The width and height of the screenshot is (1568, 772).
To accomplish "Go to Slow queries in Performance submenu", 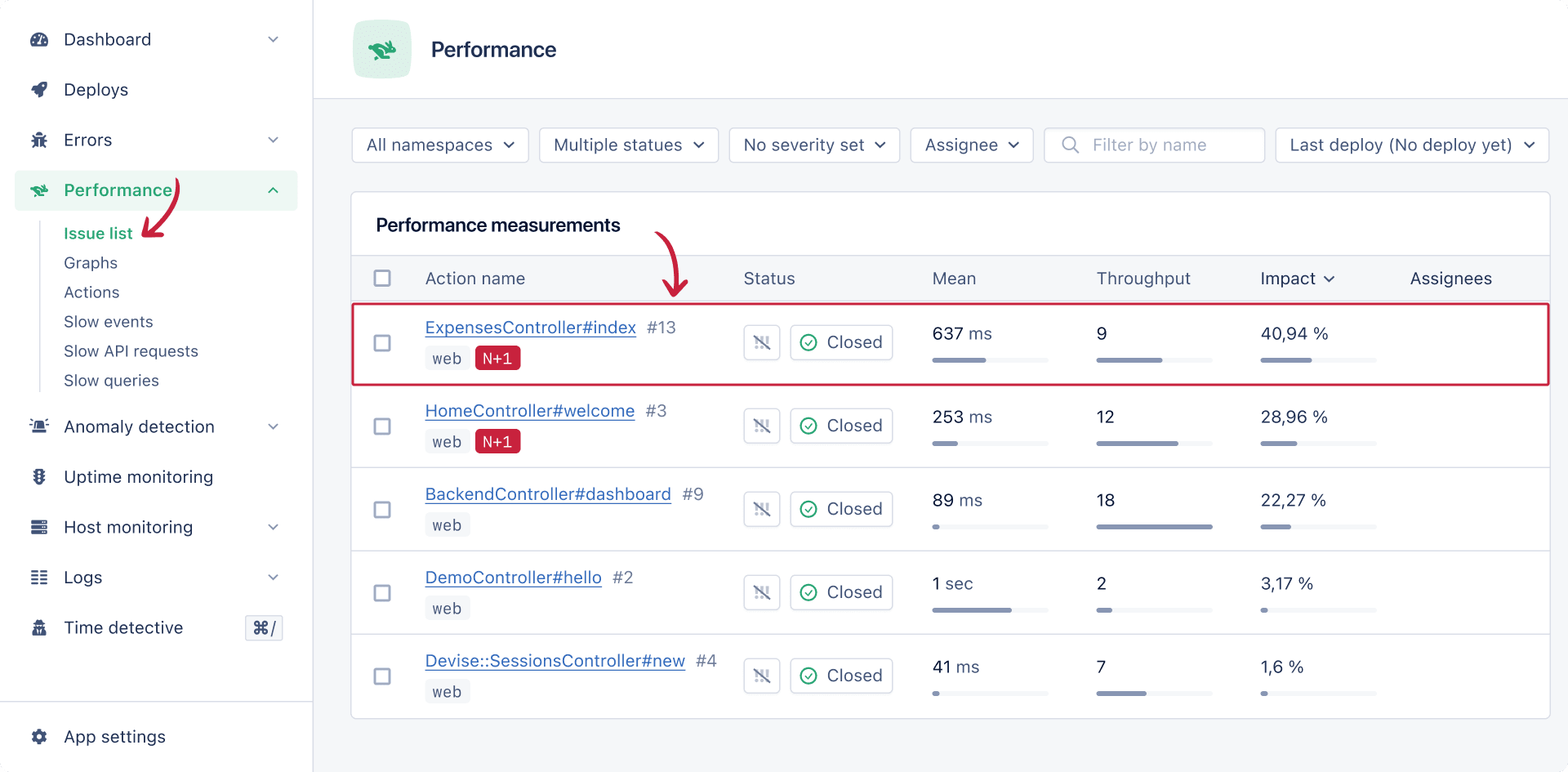I will pos(111,381).
